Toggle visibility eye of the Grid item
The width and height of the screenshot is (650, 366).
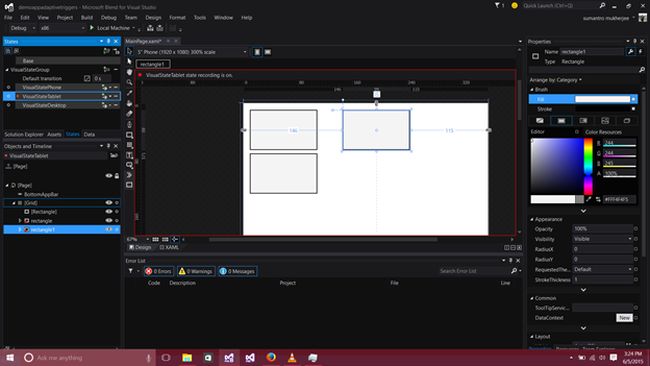(109, 203)
